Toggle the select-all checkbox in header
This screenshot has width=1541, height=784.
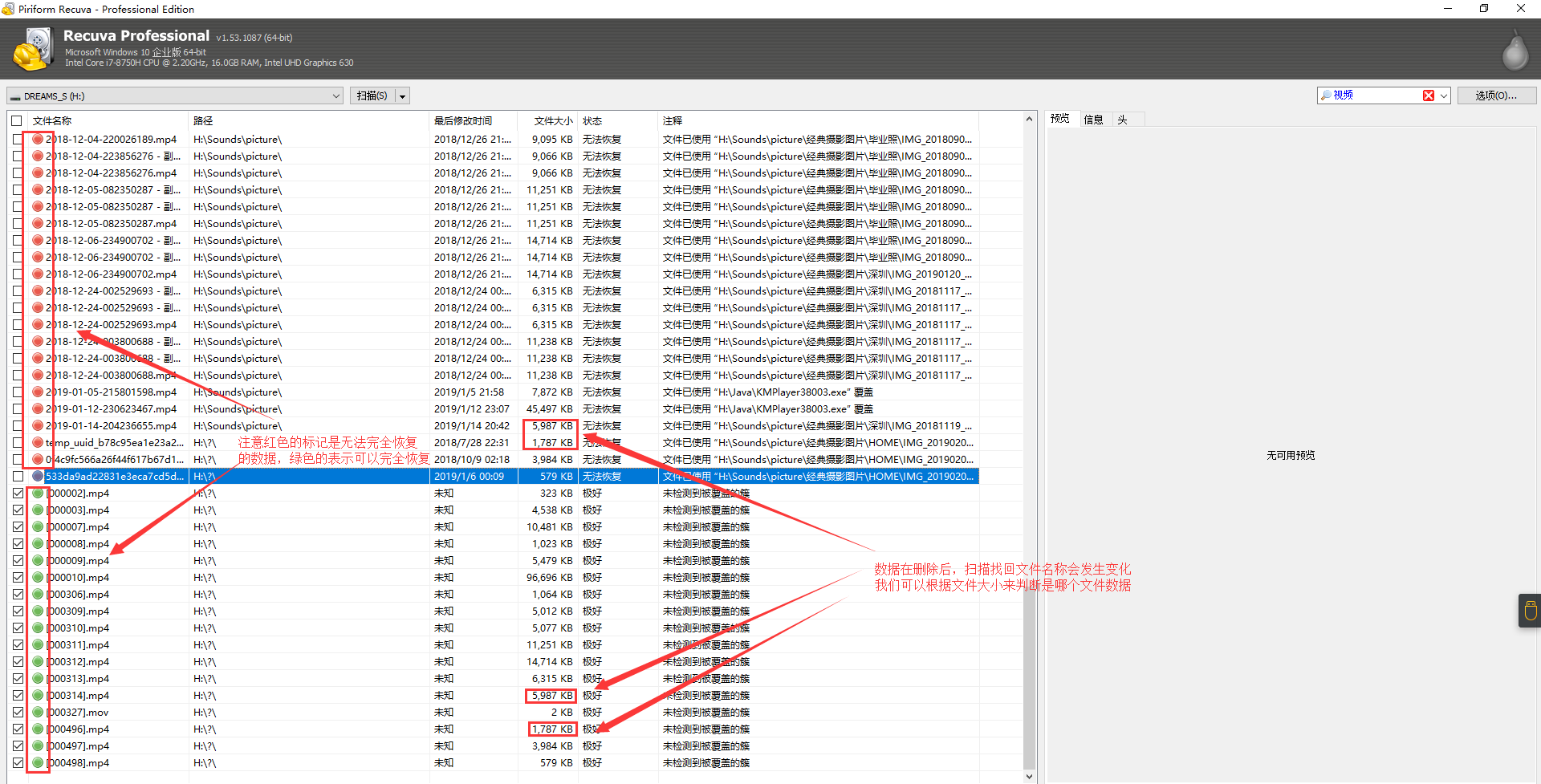(x=17, y=121)
